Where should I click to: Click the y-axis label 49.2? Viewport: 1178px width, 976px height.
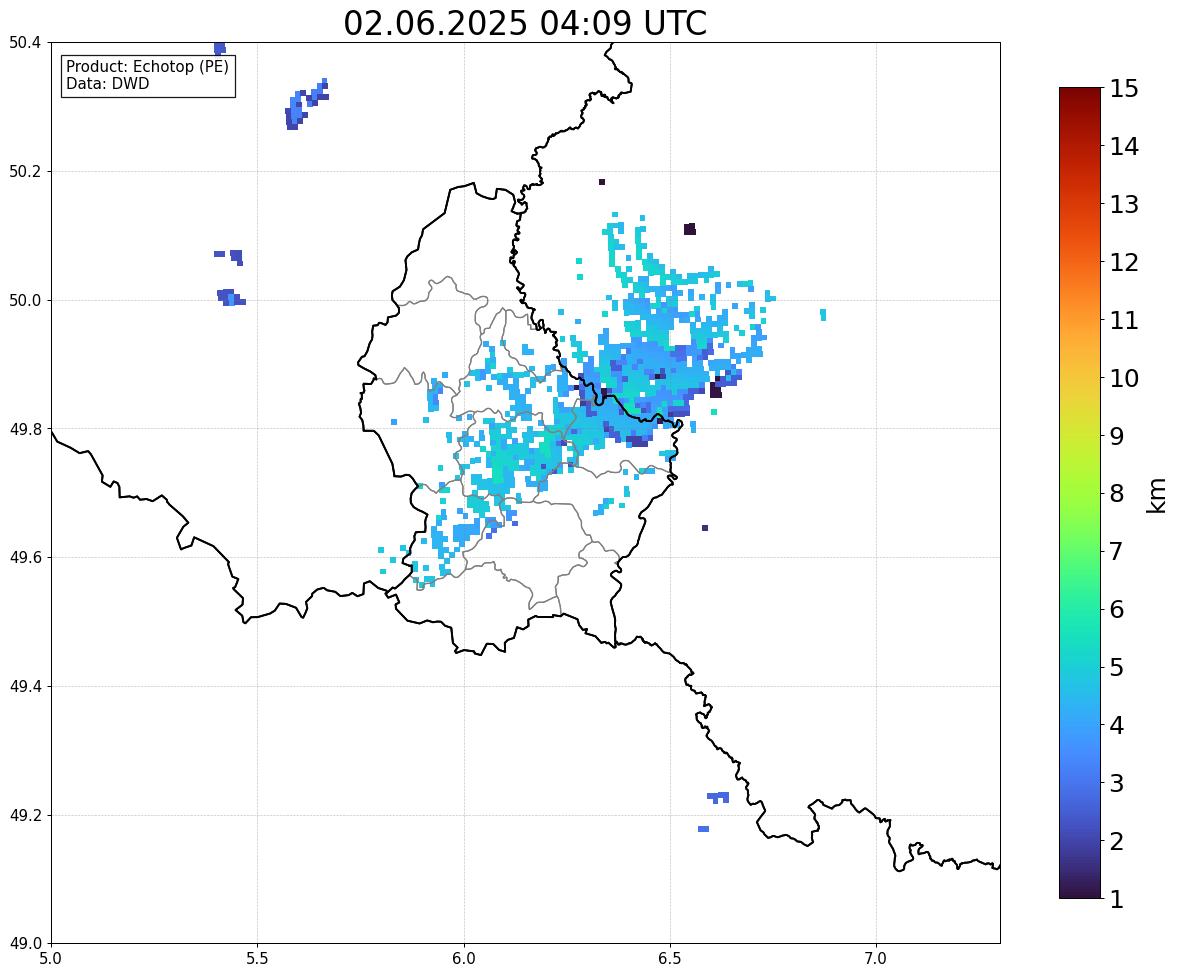pos(25,815)
